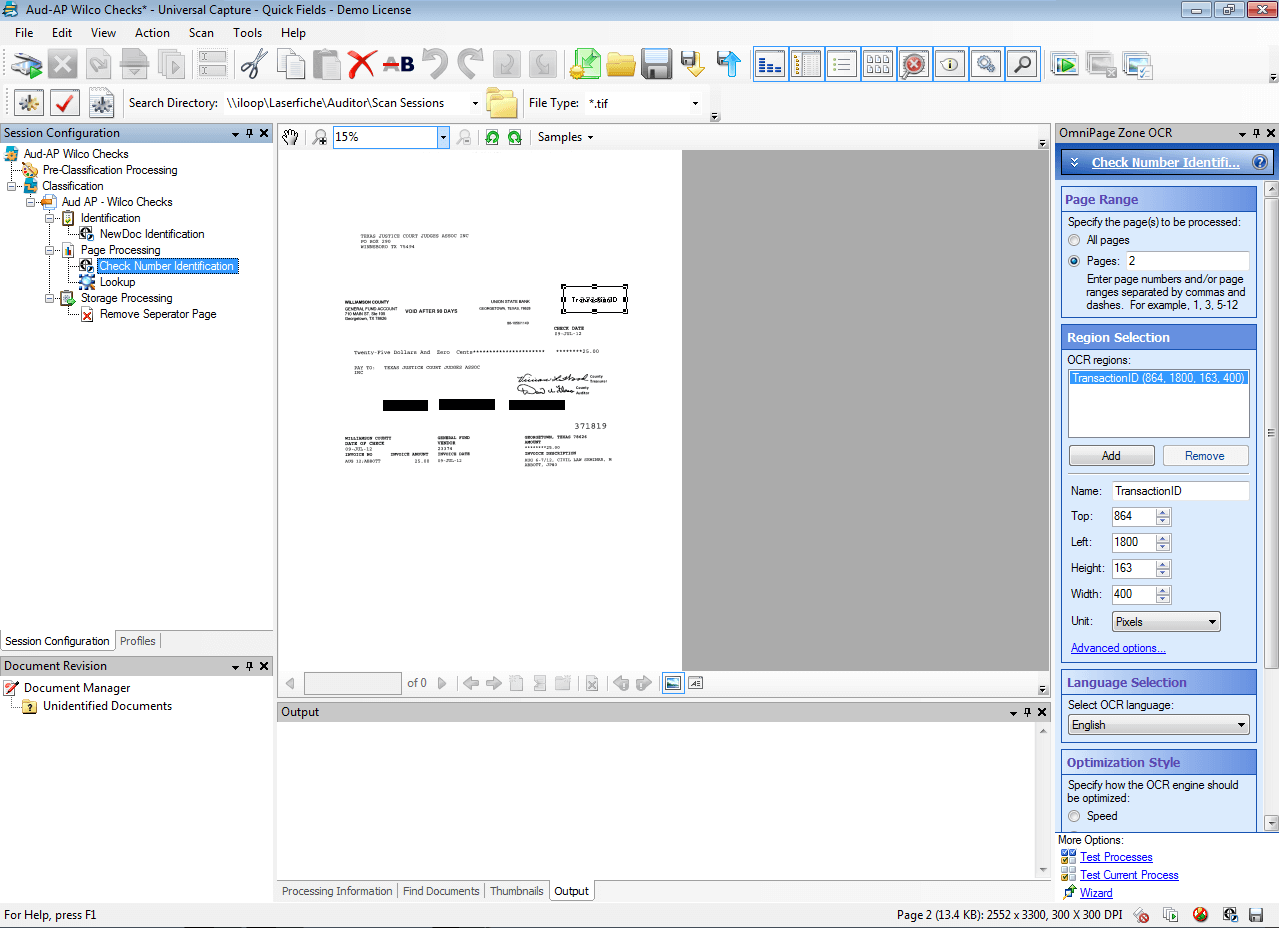Open the OCR language dropdown
The image size is (1279, 928).
tap(1158, 725)
